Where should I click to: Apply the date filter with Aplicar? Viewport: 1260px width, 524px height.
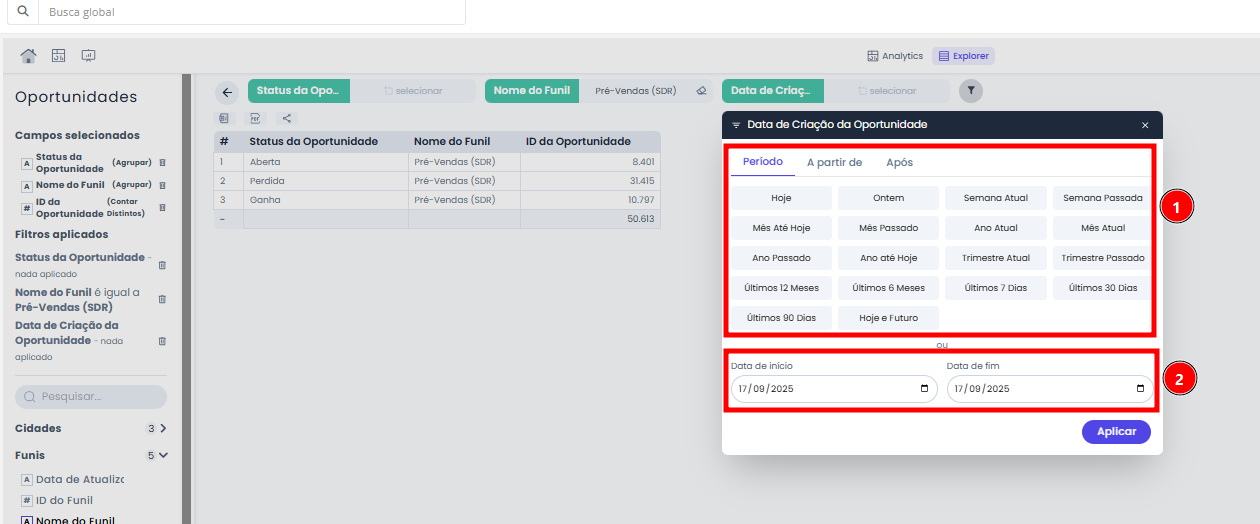[1116, 431]
